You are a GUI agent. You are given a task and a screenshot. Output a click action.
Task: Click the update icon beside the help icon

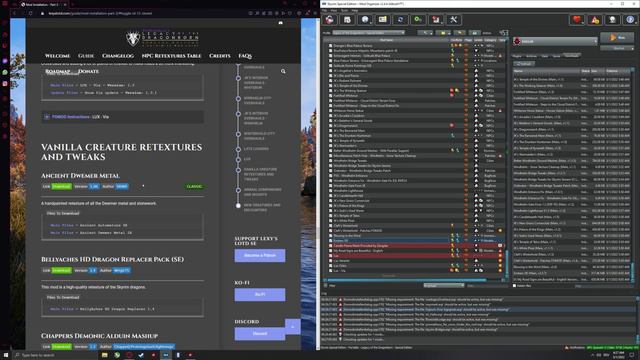pyautogui.click(x=612, y=20)
